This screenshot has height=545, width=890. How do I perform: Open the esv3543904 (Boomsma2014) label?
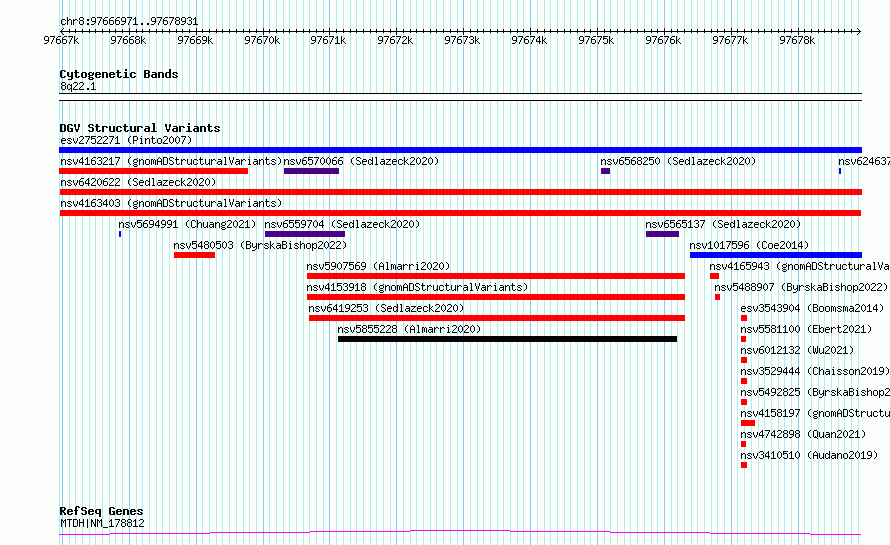813,308
